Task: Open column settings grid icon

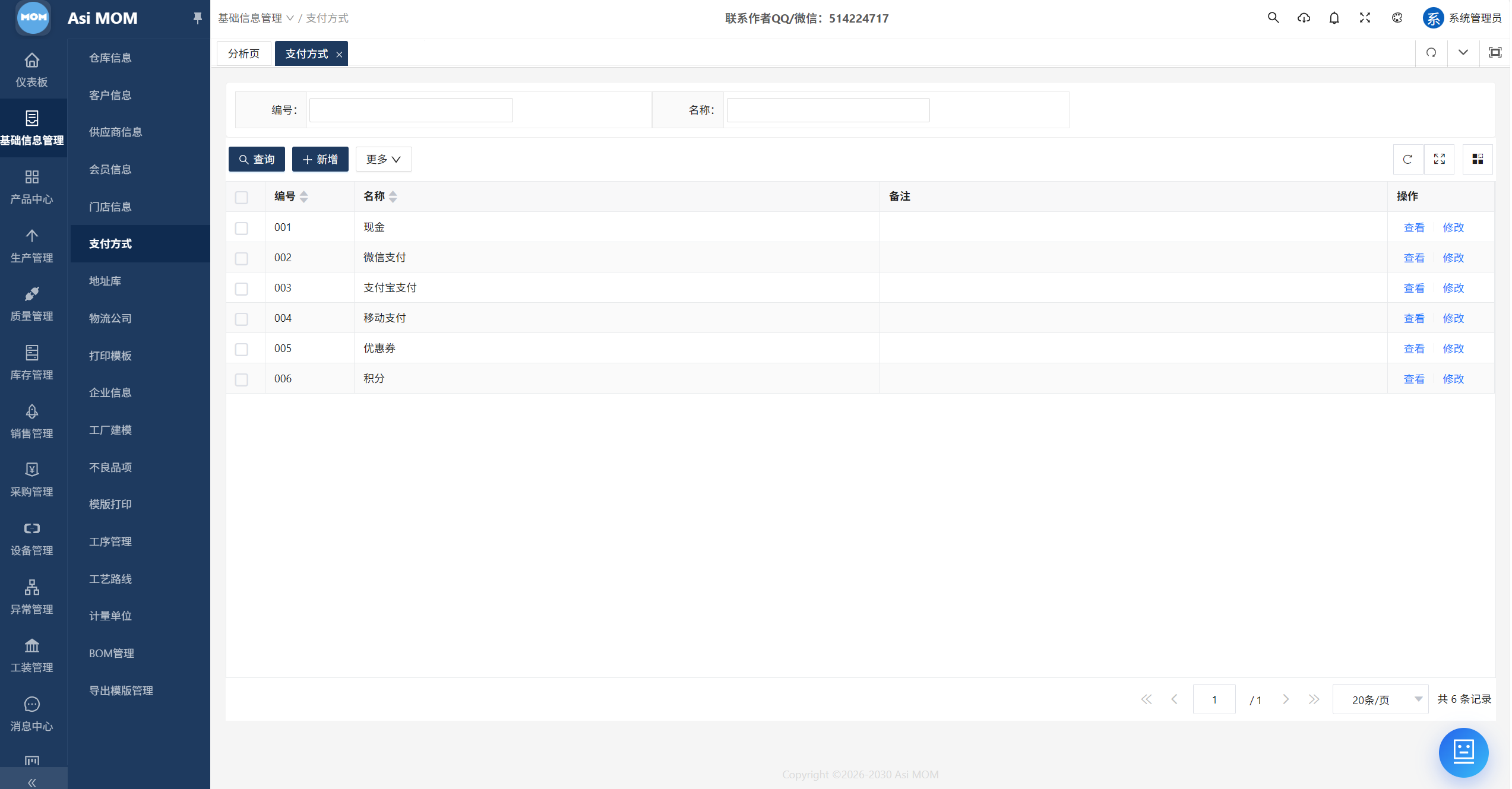Action: tap(1478, 159)
